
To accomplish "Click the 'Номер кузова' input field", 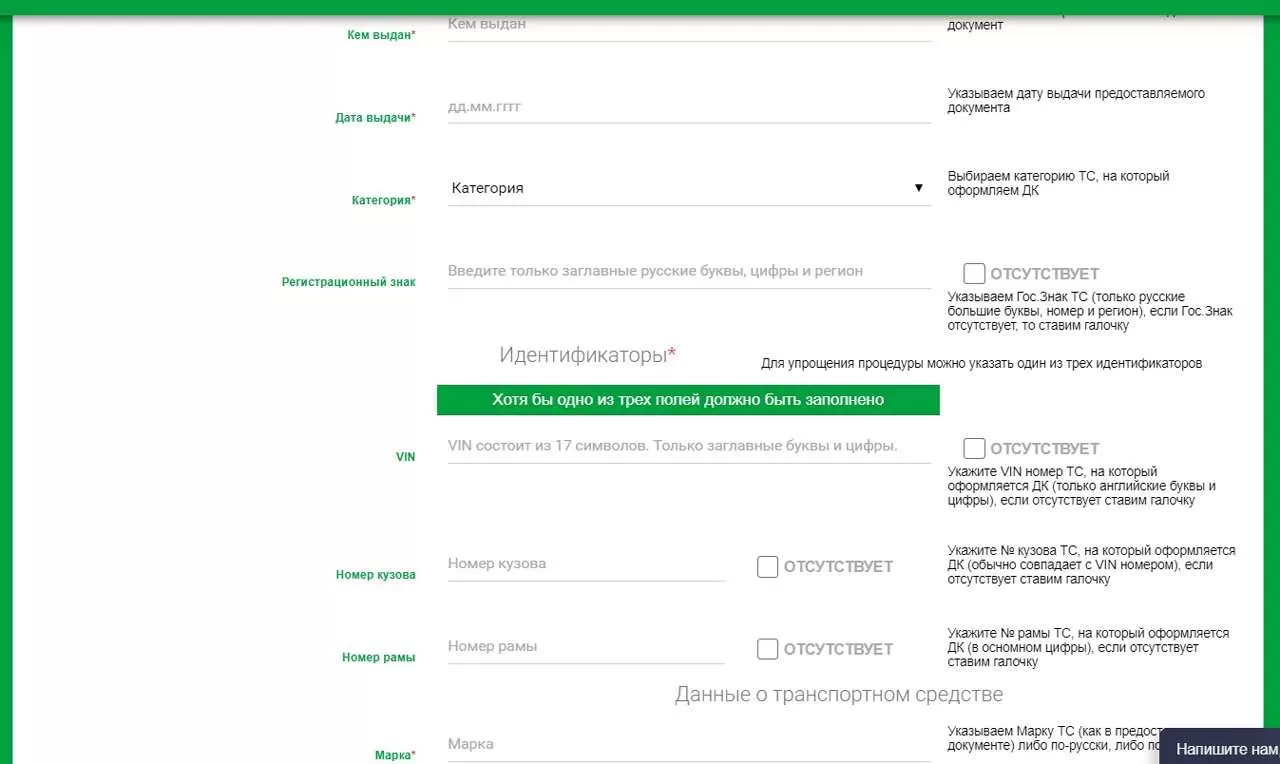I will click(585, 564).
